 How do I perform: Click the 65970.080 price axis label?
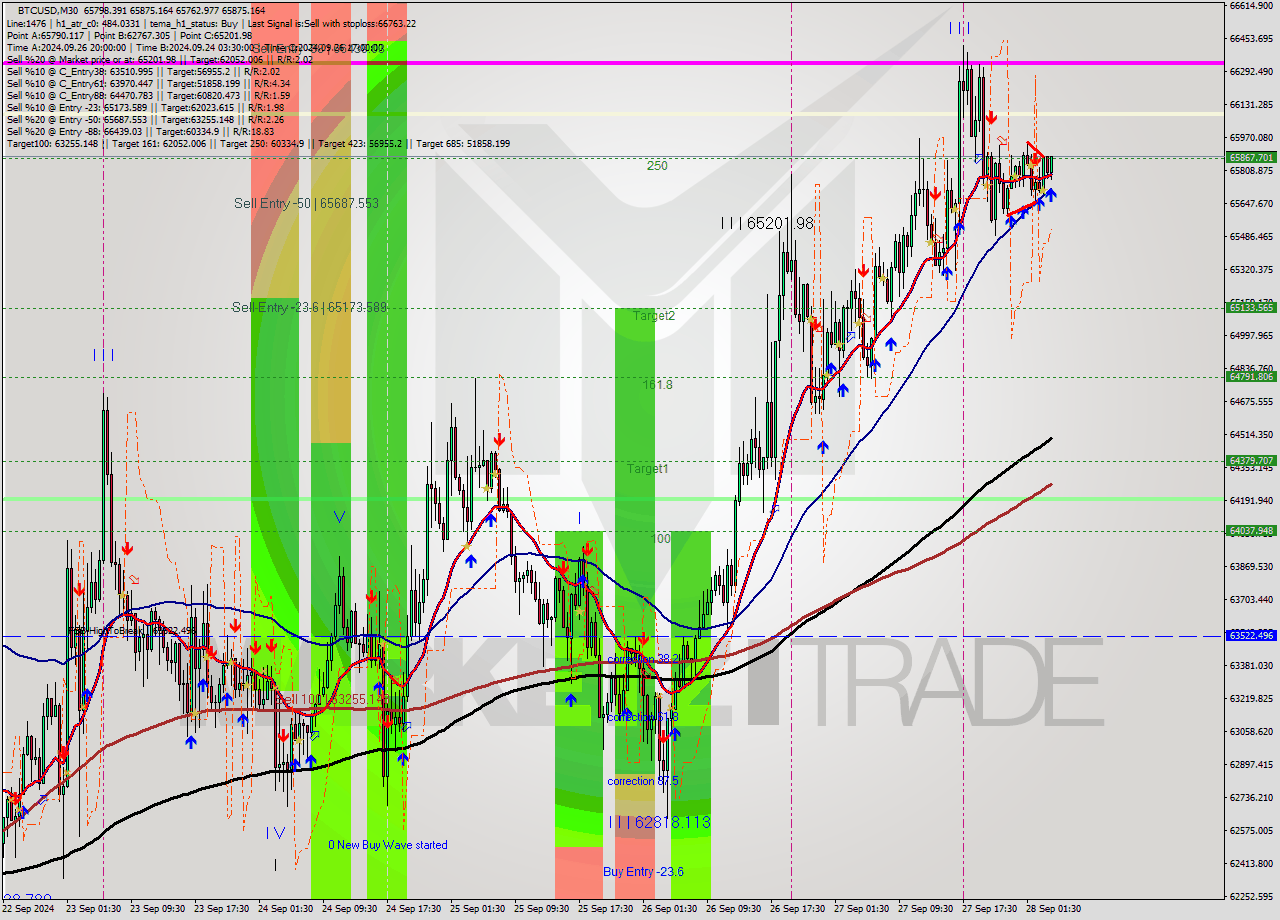pyautogui.click(x=1251, y=137)
